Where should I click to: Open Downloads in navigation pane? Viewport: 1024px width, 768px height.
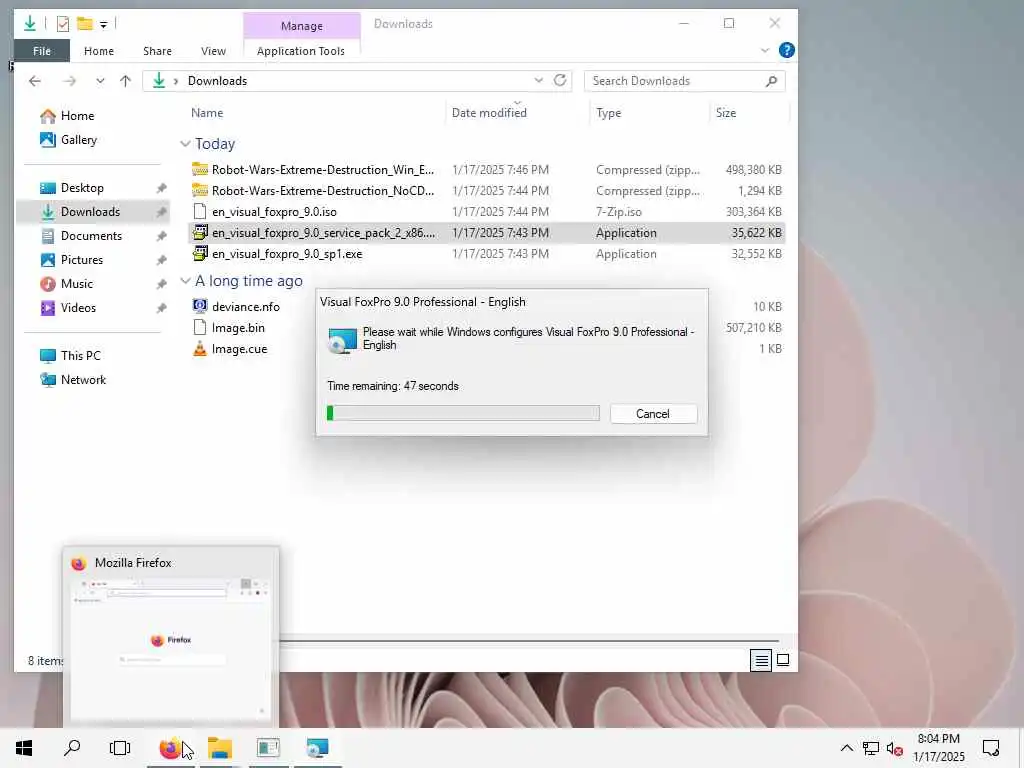(90, 212)
